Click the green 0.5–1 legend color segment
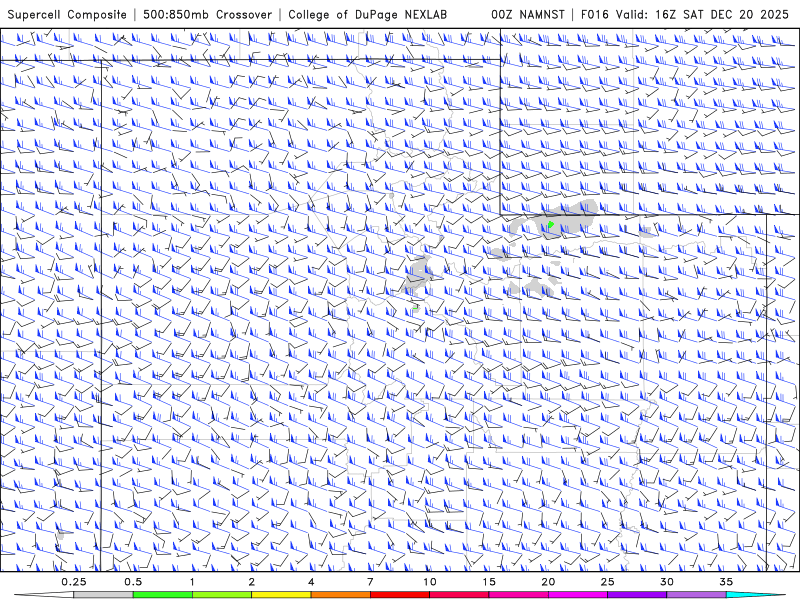The width and height of the screenshot is (800, 600). (x=163, y=595)
